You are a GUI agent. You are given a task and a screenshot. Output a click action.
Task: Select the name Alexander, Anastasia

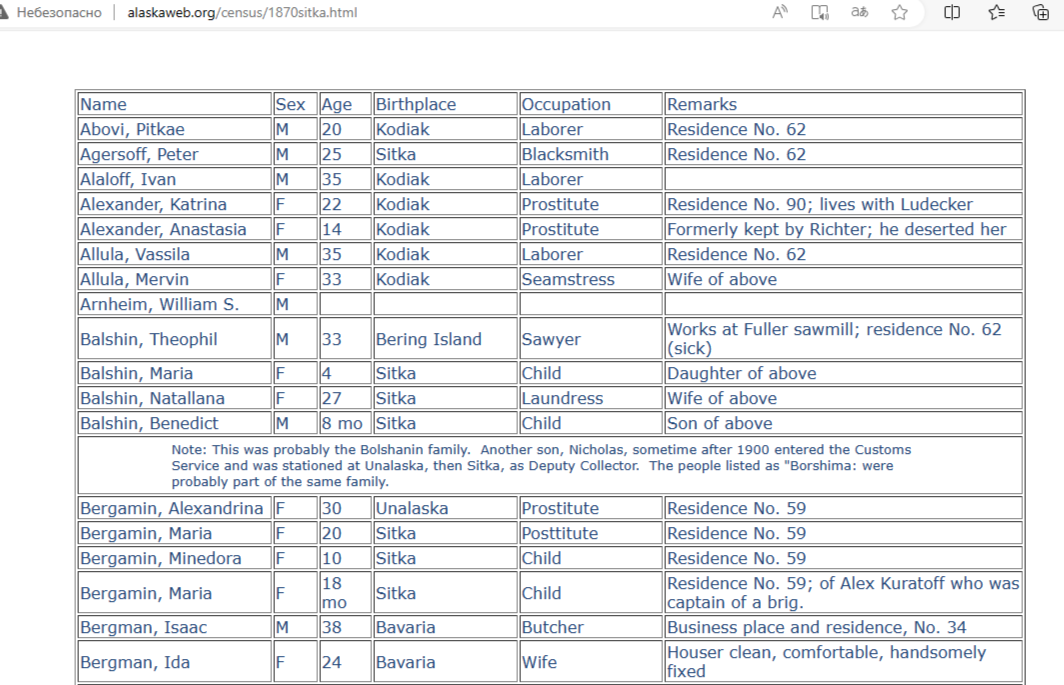163,229
